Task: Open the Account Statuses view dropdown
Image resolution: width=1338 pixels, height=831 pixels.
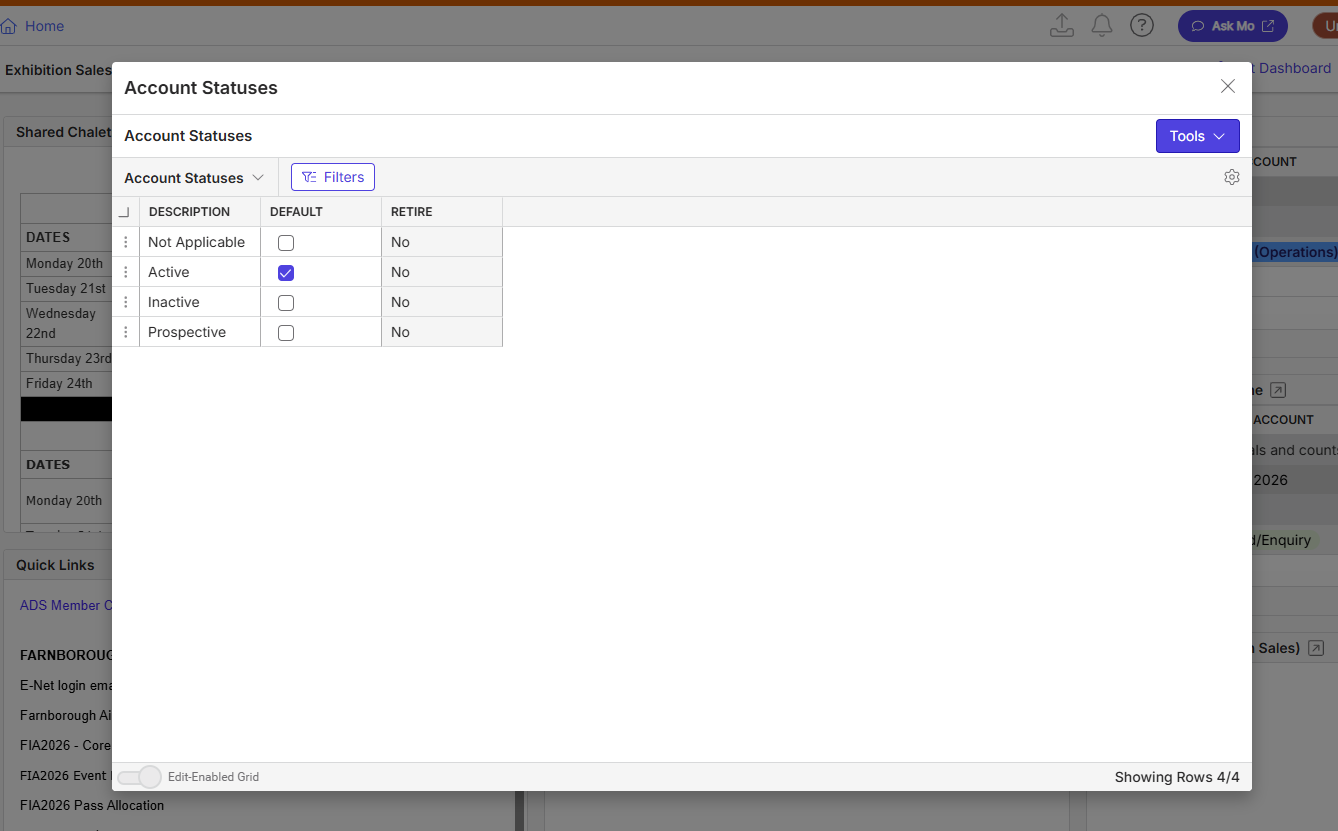Action: (194, 178)
